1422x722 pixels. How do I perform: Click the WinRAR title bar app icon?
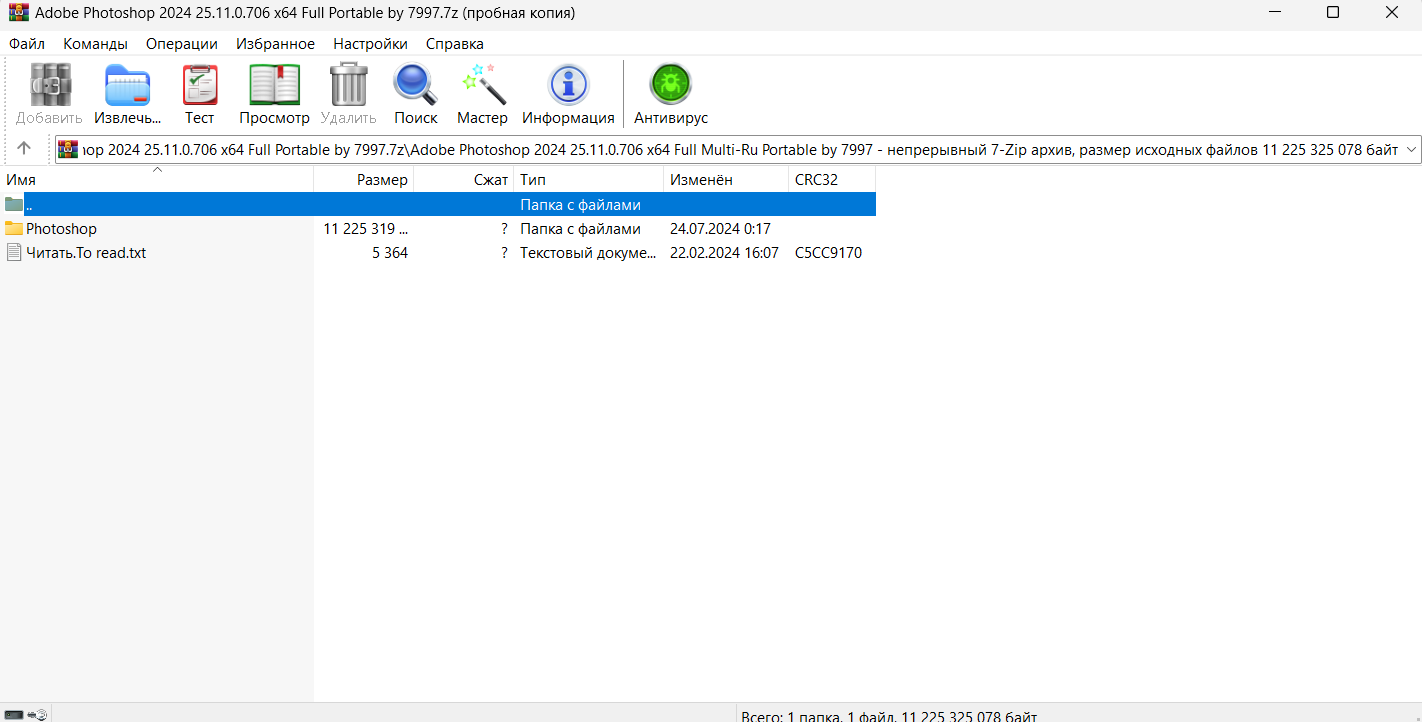click(x=18, y=13)
